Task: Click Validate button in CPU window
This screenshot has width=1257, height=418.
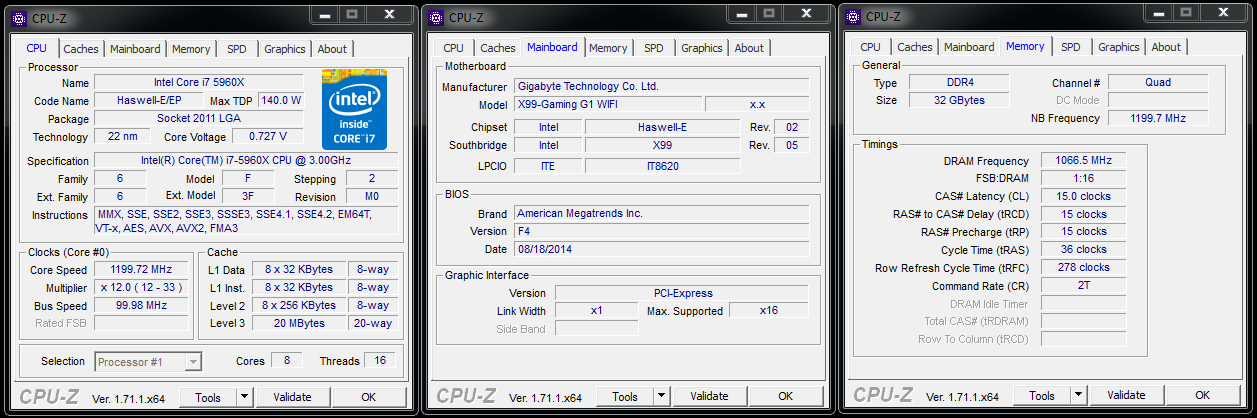Action: coord(292,397)
